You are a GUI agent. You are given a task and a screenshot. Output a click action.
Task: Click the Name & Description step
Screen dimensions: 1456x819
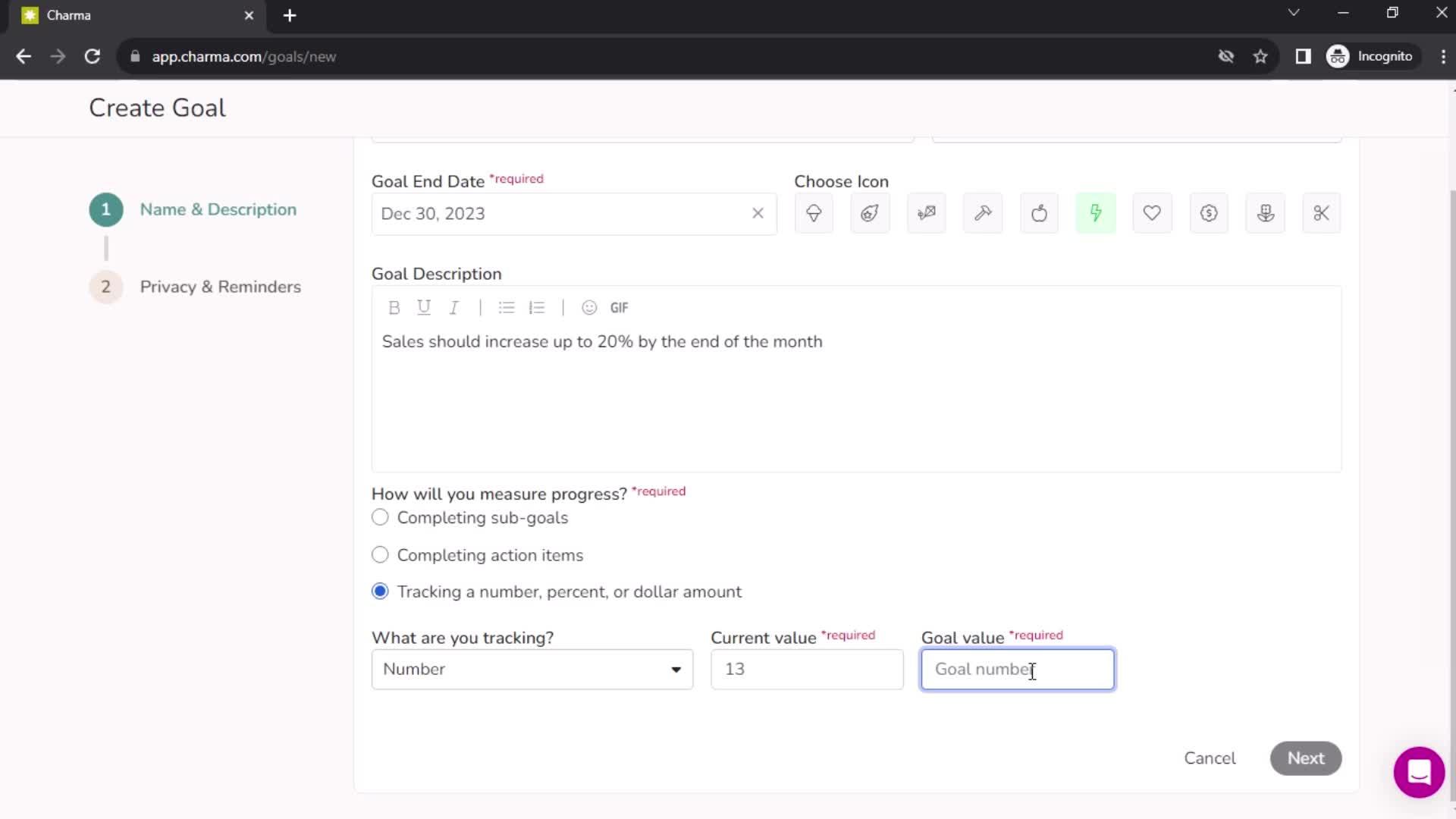click(x=218, y=209)
